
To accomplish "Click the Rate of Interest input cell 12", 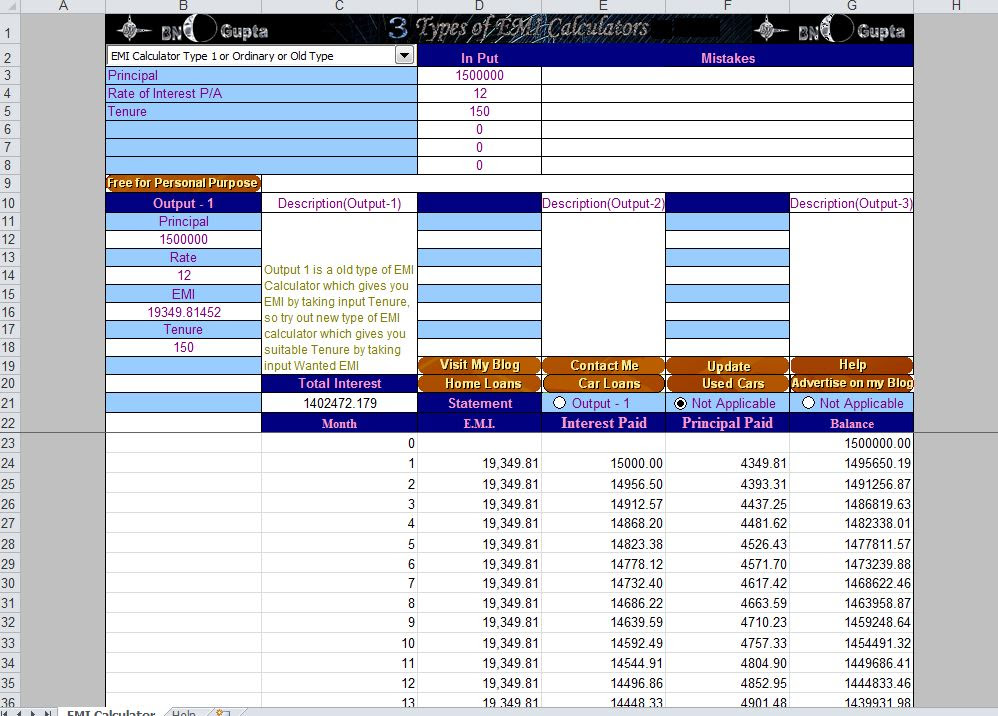I will click(479, 94).
